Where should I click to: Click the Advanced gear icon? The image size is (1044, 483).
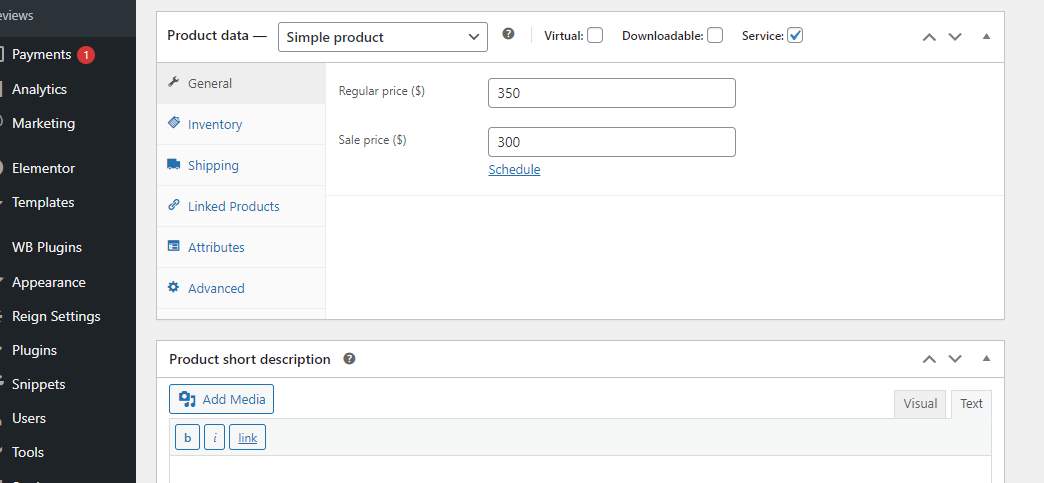click(x=174, y=287)
